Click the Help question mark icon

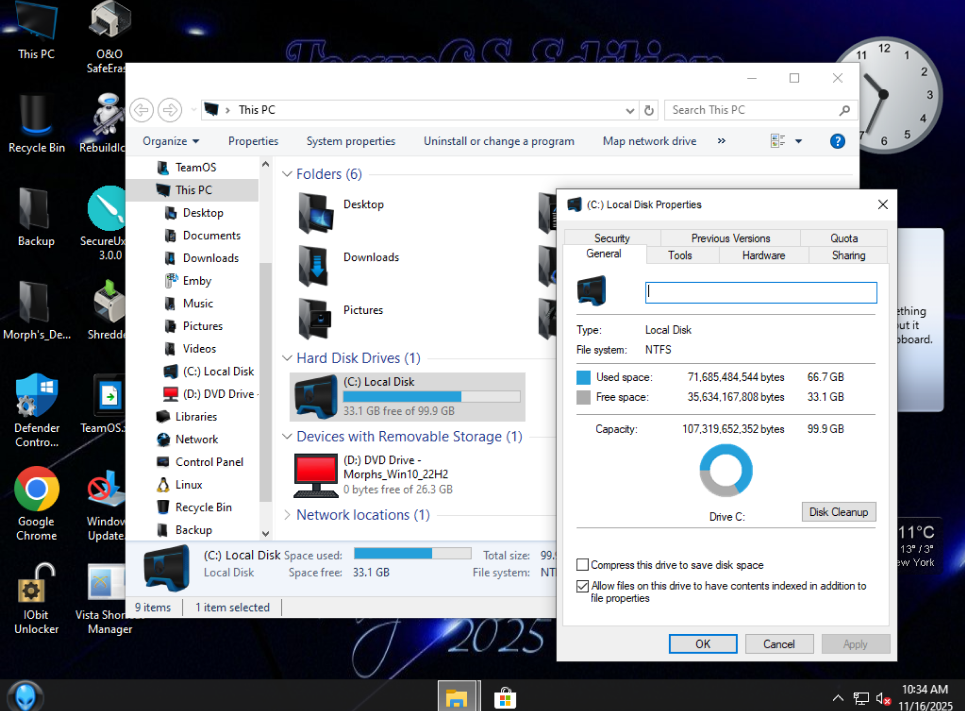coord(838,141)
